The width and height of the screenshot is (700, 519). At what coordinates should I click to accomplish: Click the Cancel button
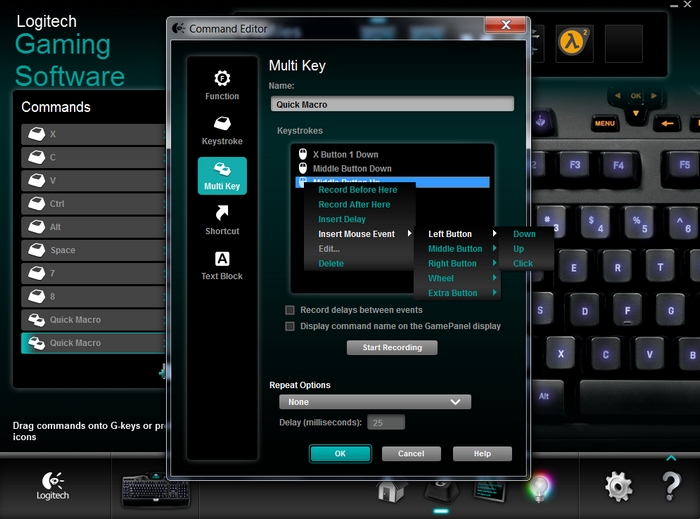point(411,453)
